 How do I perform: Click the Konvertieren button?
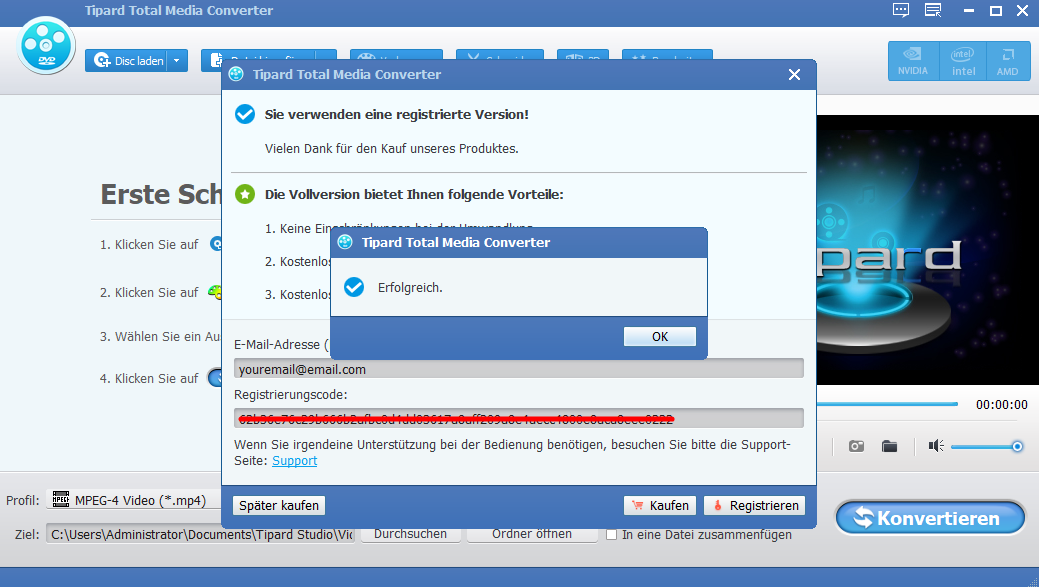pyautogui.click(x=930, y=517)
